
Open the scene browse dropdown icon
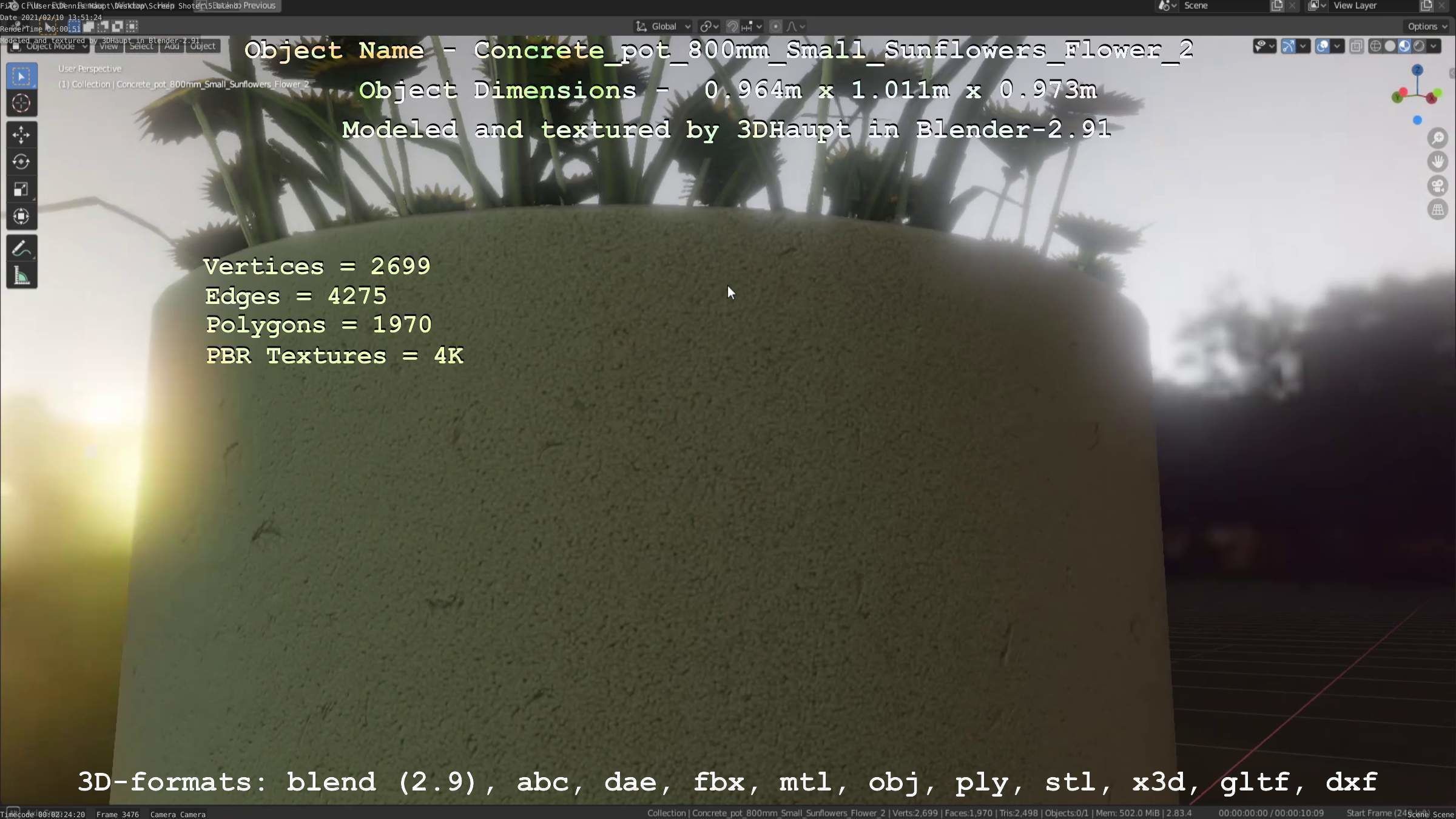coord(1167,5)
